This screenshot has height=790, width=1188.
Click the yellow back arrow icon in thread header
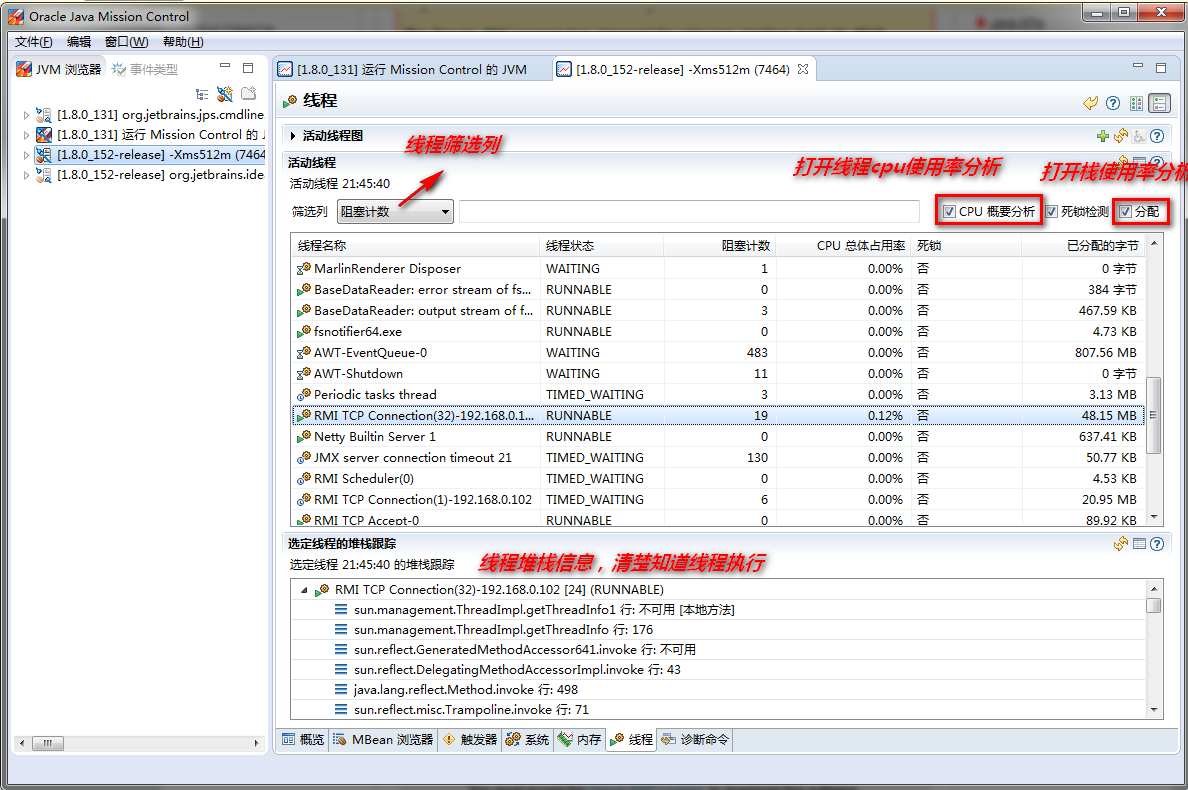coord(1090,103)
